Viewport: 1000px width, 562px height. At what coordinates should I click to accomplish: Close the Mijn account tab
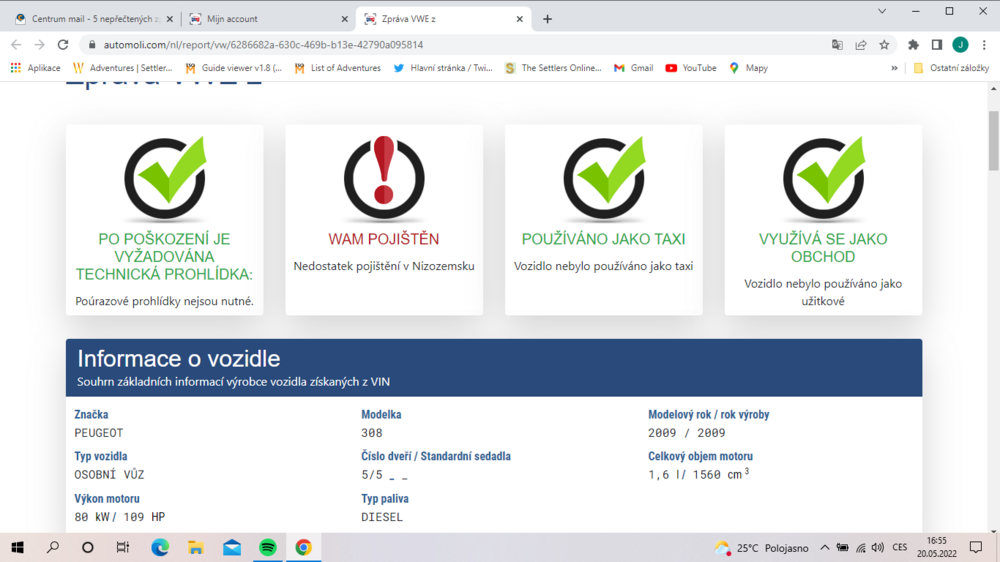tap(344, 19)
